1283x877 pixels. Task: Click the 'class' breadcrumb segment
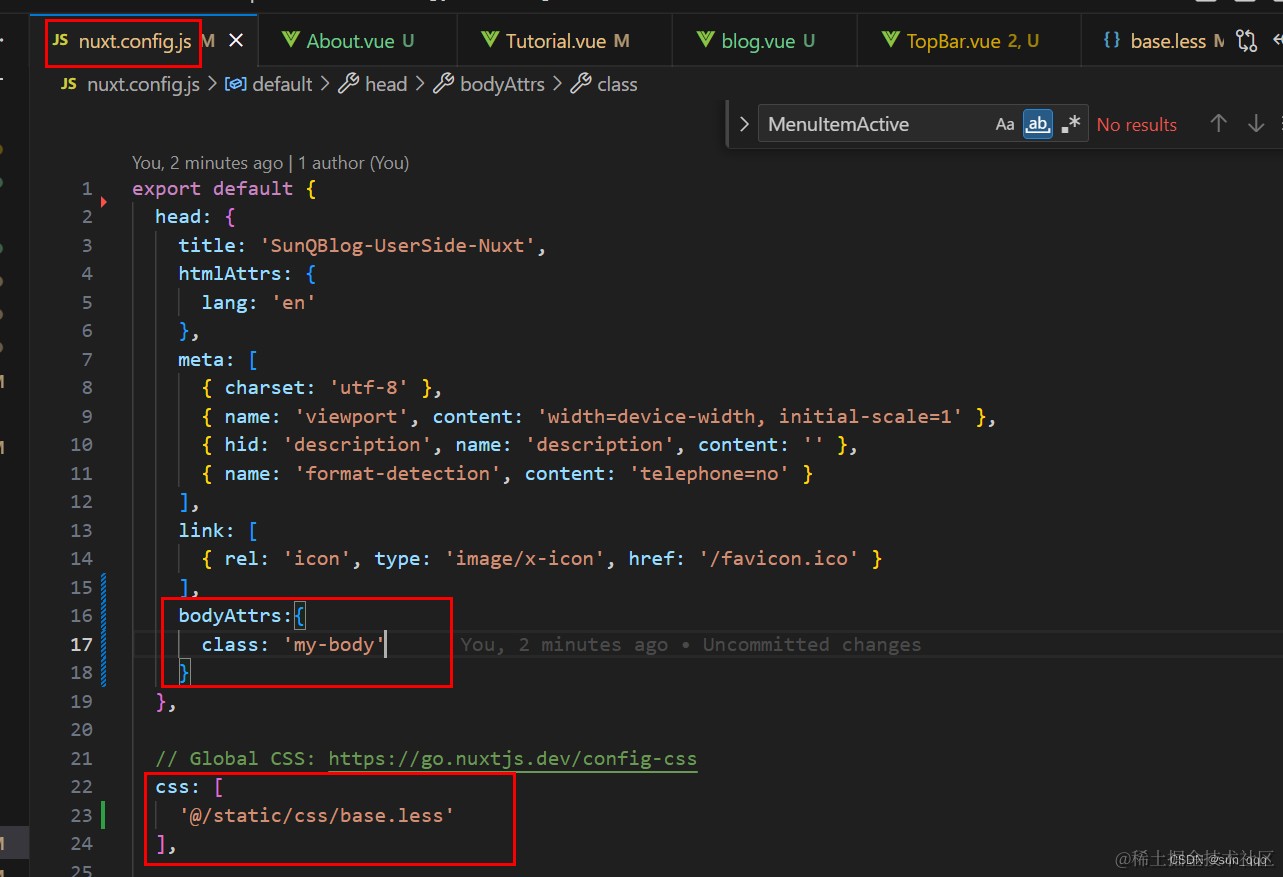(617, 84)
